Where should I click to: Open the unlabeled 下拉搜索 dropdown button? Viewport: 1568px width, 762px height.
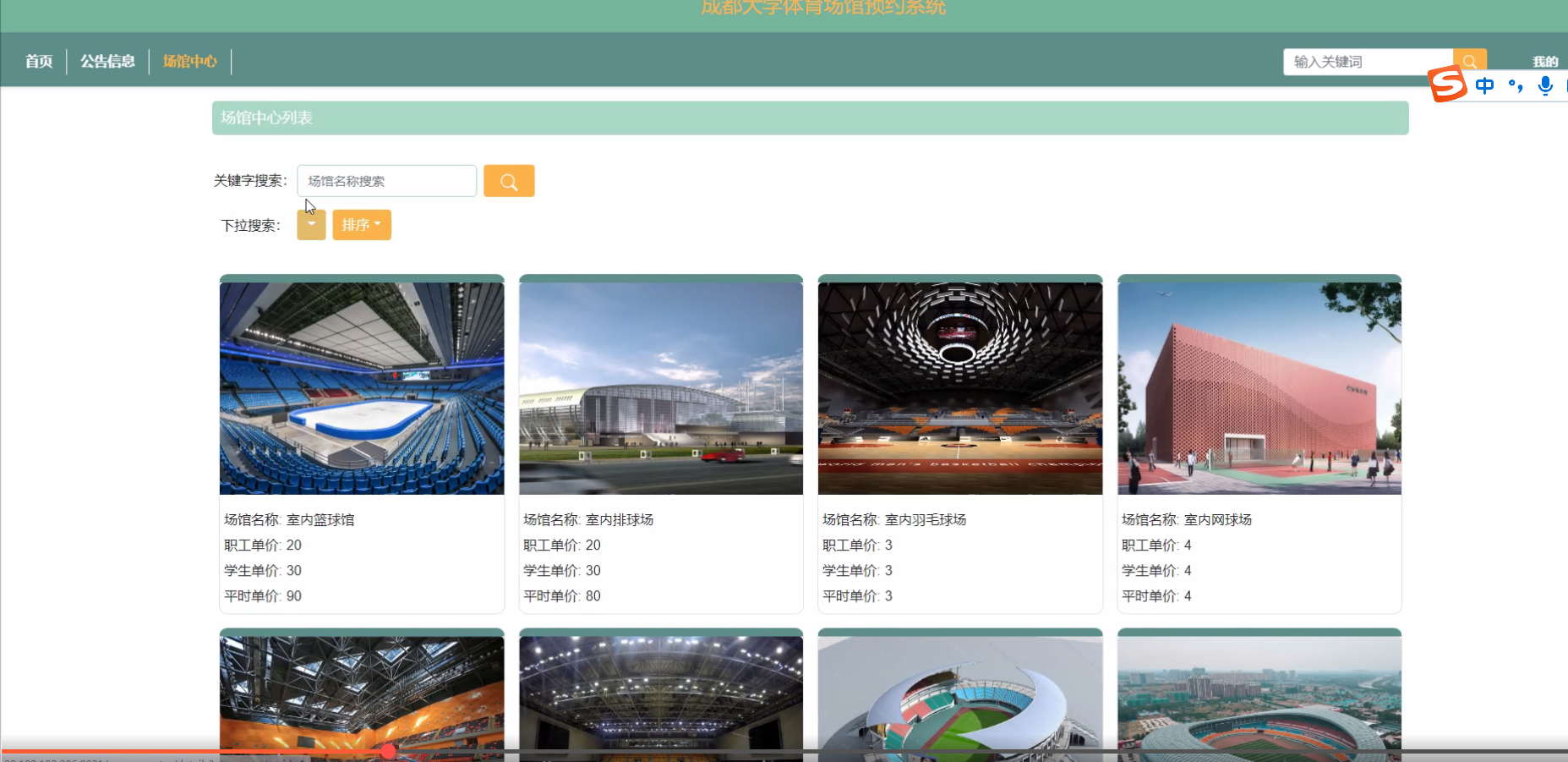tap(311, 225)
